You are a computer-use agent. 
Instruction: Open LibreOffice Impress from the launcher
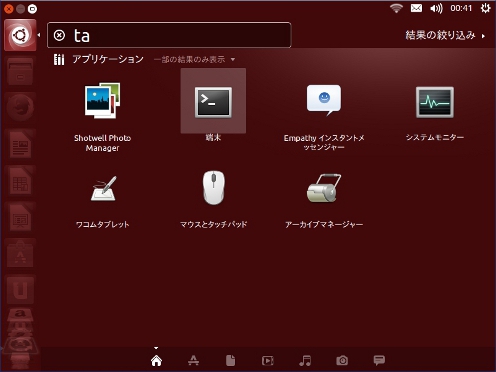20,218
